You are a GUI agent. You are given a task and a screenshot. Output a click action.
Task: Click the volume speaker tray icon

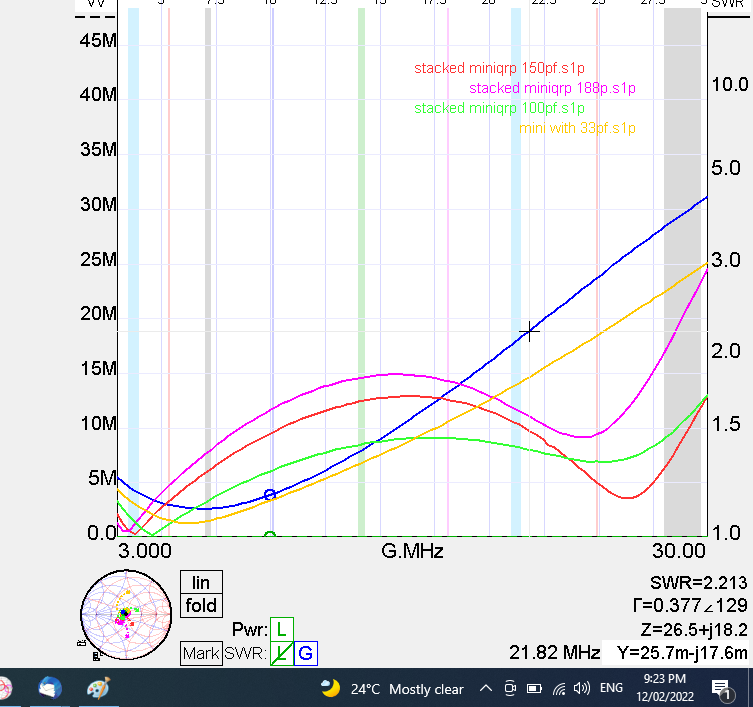[582, 689]
